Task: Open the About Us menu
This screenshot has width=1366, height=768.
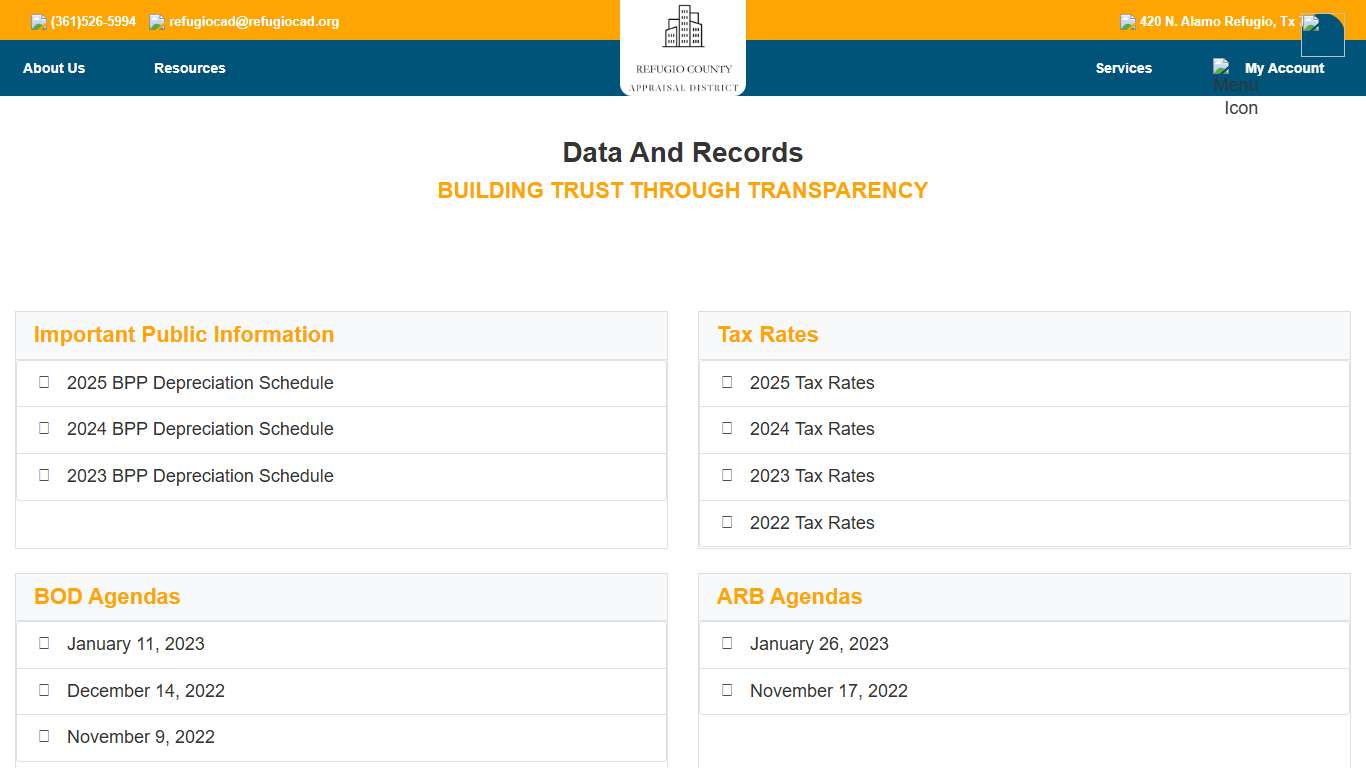Action: [54, 68]
